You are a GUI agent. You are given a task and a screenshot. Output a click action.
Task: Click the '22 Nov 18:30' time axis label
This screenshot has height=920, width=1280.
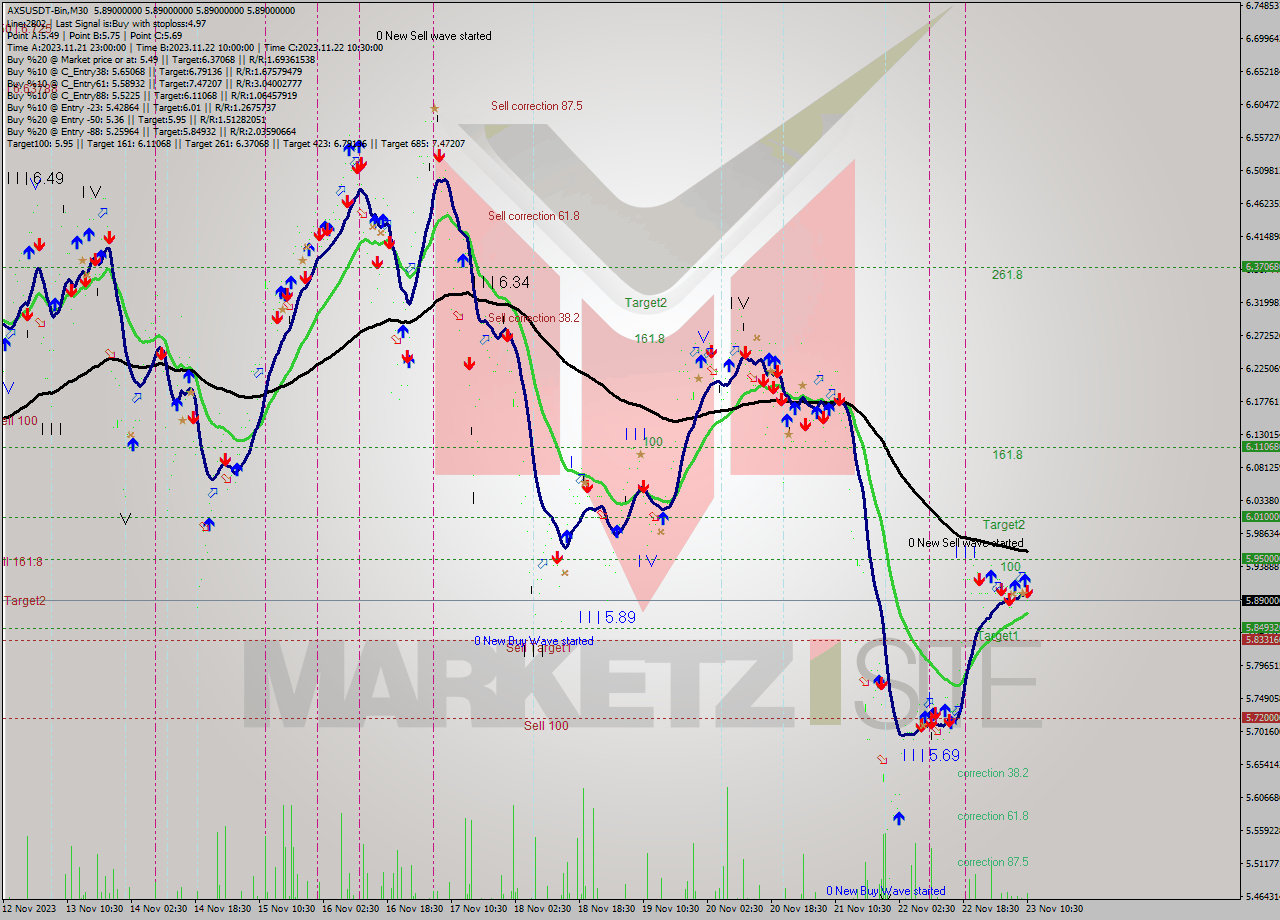click(x=991, y=909)
